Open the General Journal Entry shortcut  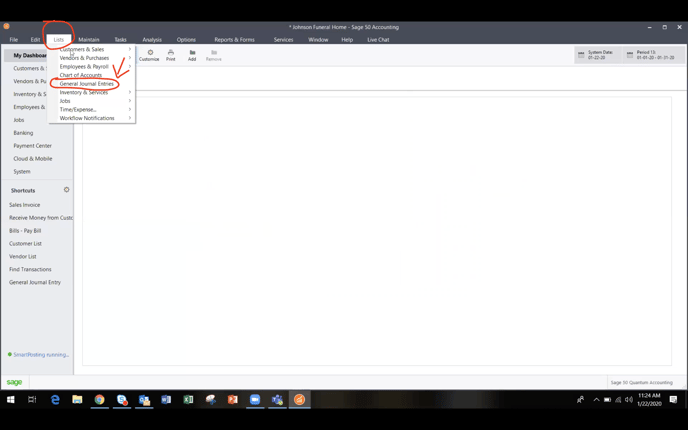point(35,282)
